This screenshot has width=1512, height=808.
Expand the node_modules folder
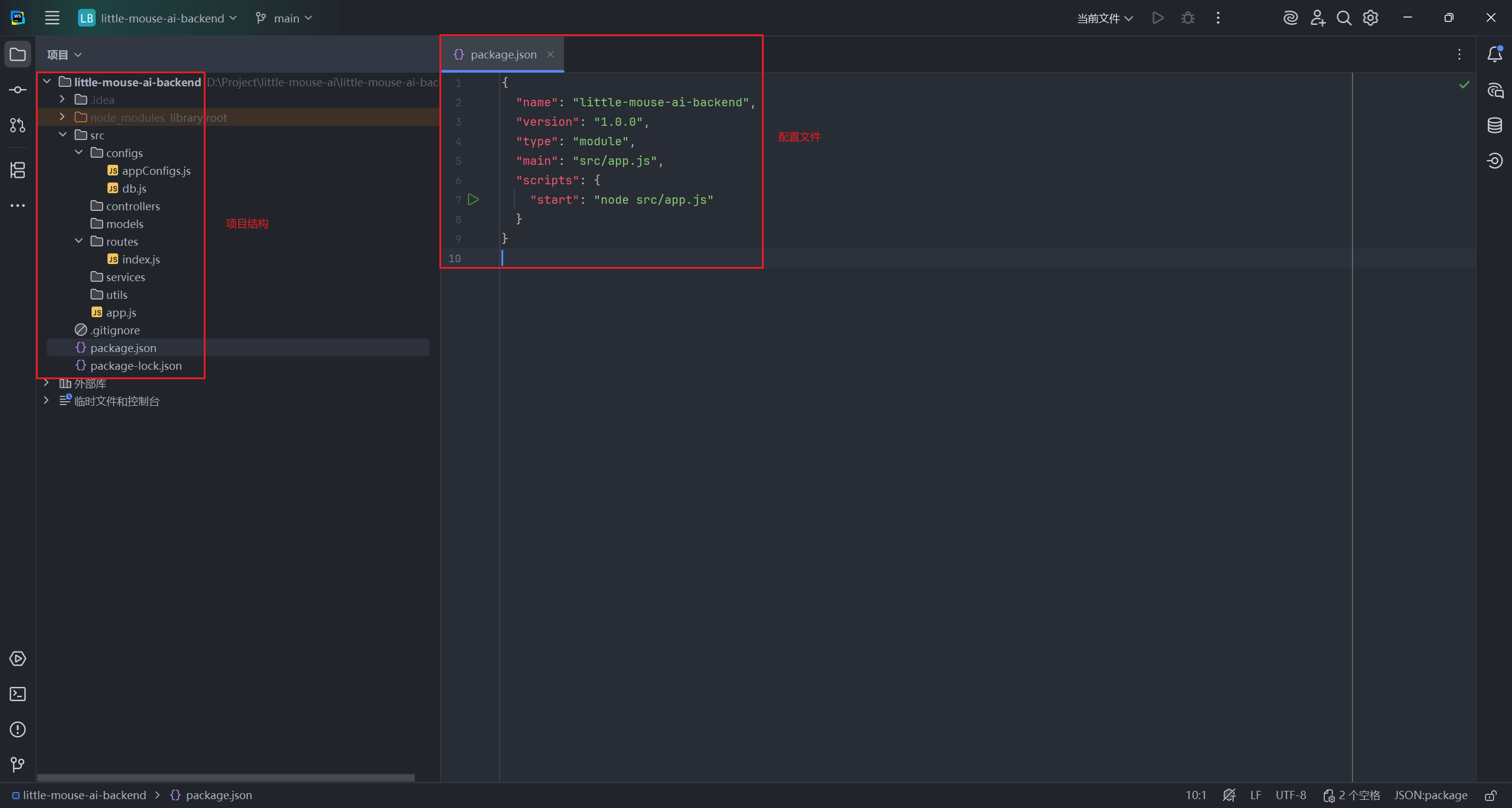coord(62,117)
